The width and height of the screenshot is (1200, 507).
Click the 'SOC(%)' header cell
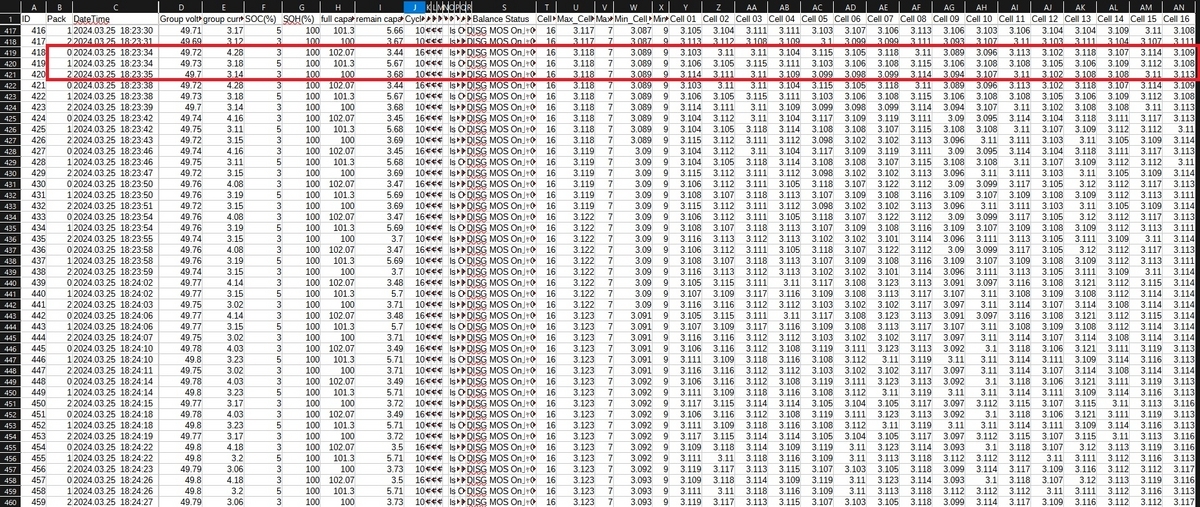tap(262, 19)
